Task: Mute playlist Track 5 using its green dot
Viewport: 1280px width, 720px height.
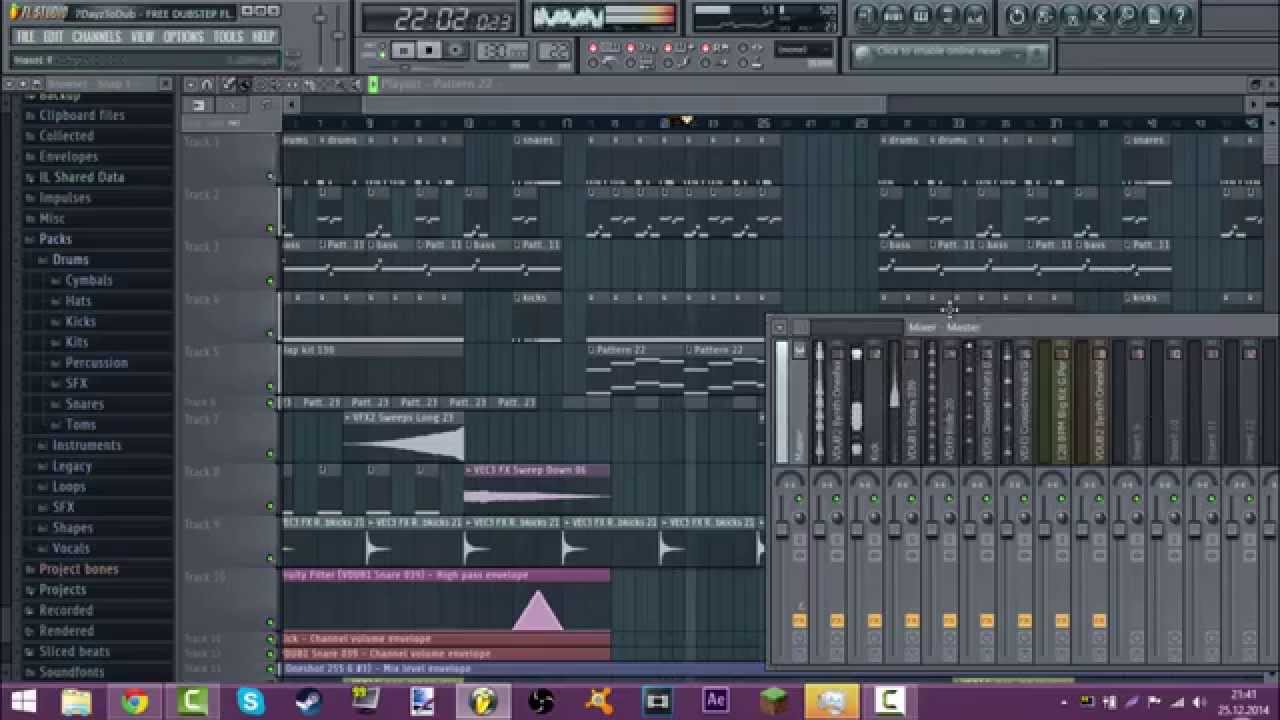Action: coord(270,387)
